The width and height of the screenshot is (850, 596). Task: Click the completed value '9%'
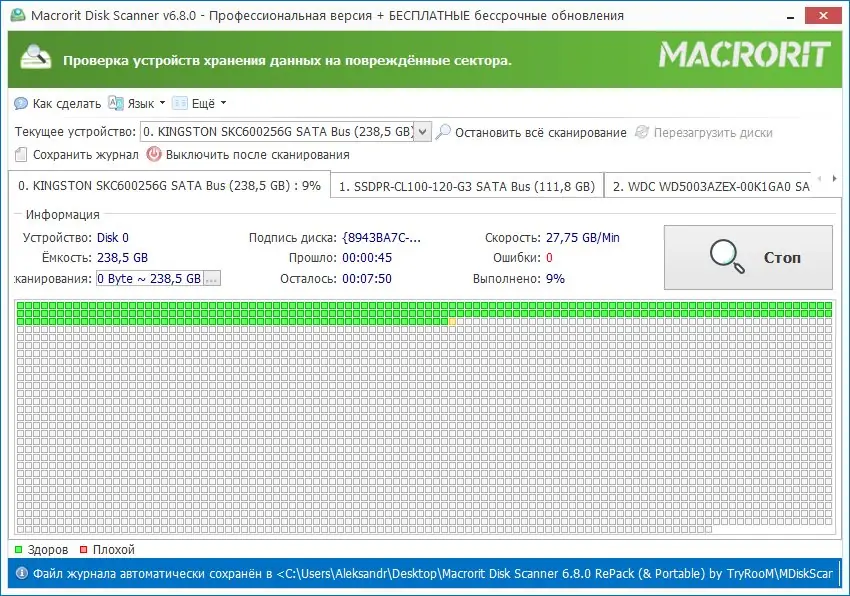coord(555,279)
